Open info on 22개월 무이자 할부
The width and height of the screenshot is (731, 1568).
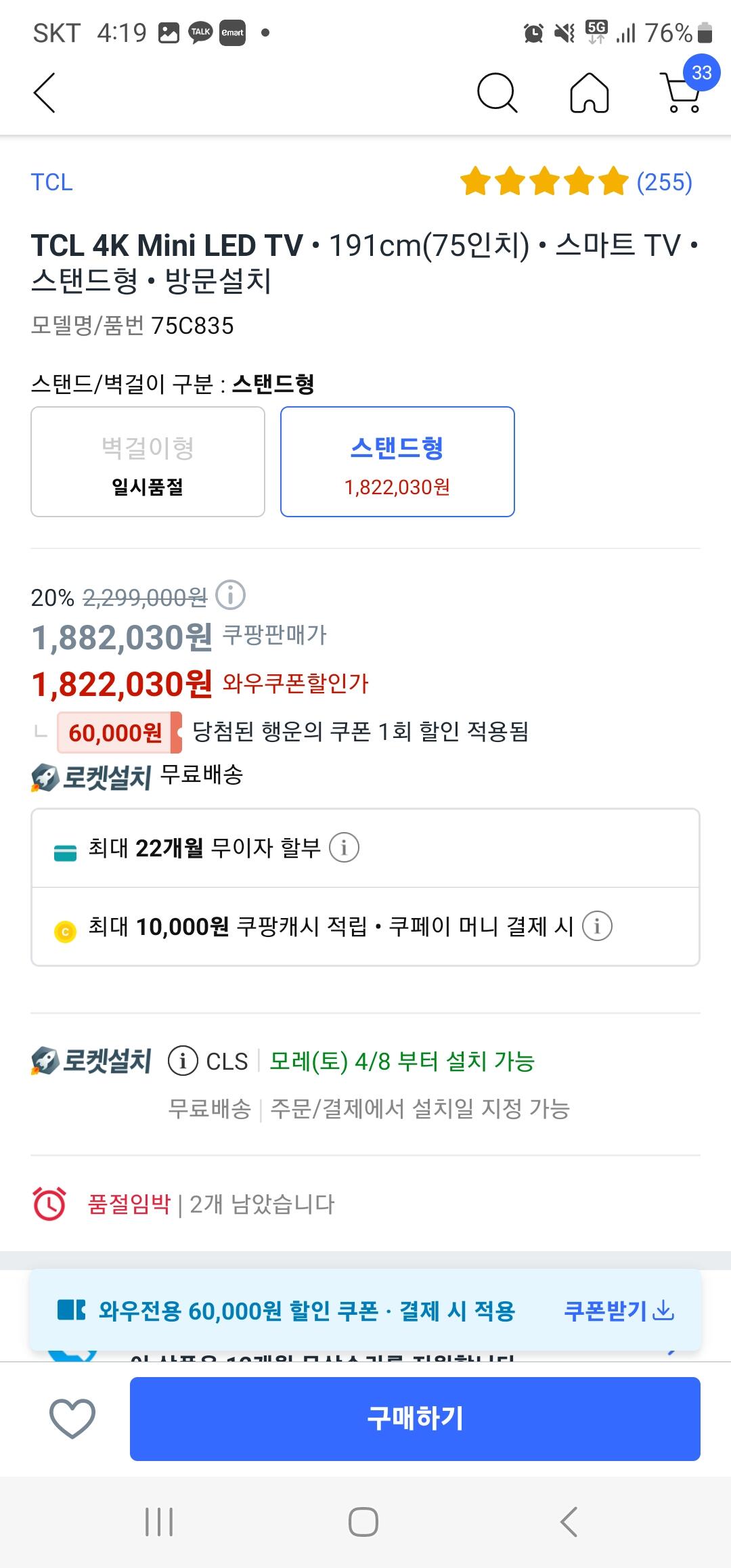coord(344,848)
